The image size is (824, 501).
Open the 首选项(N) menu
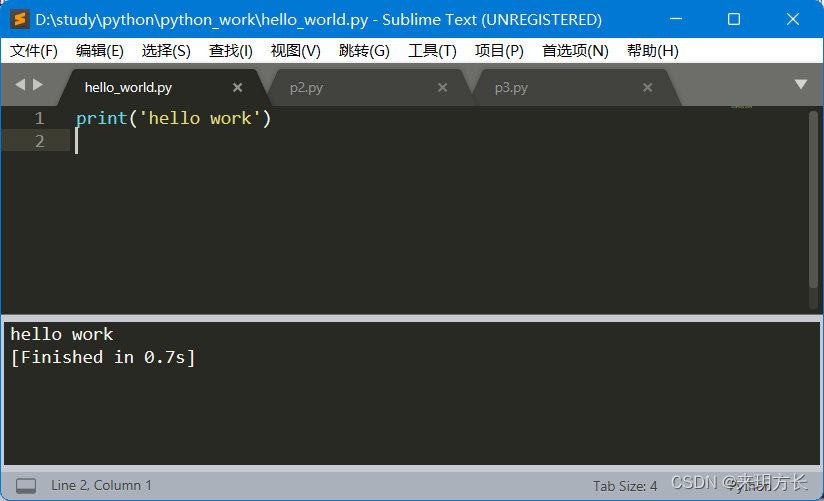click(575, 51)
